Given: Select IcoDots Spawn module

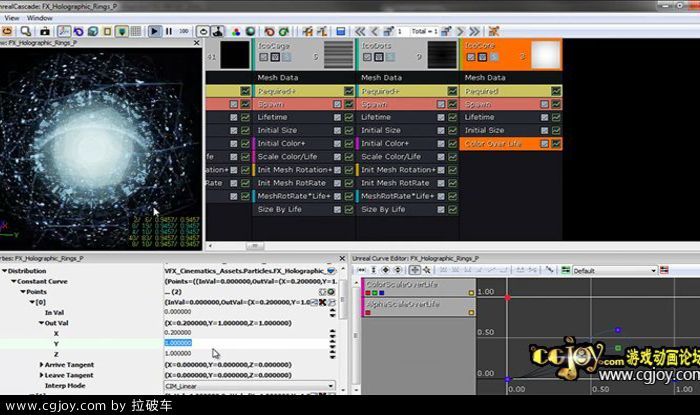Looking at the screenshot, I should (407, 104).
